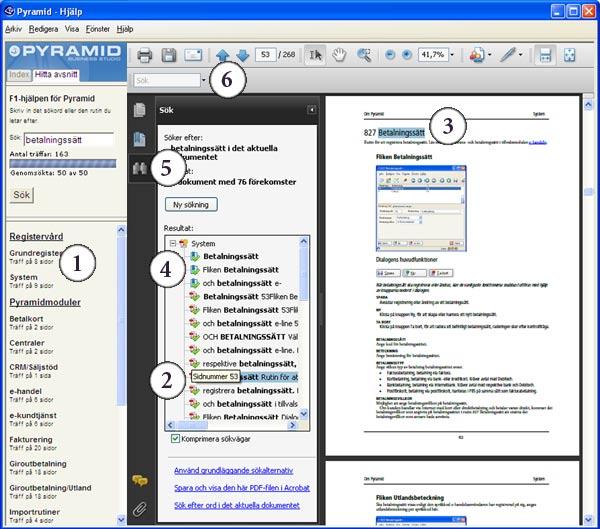The image size is (600, 529).
Task: Open the binoculars search panel icon
Action: [x=140, y=168]
